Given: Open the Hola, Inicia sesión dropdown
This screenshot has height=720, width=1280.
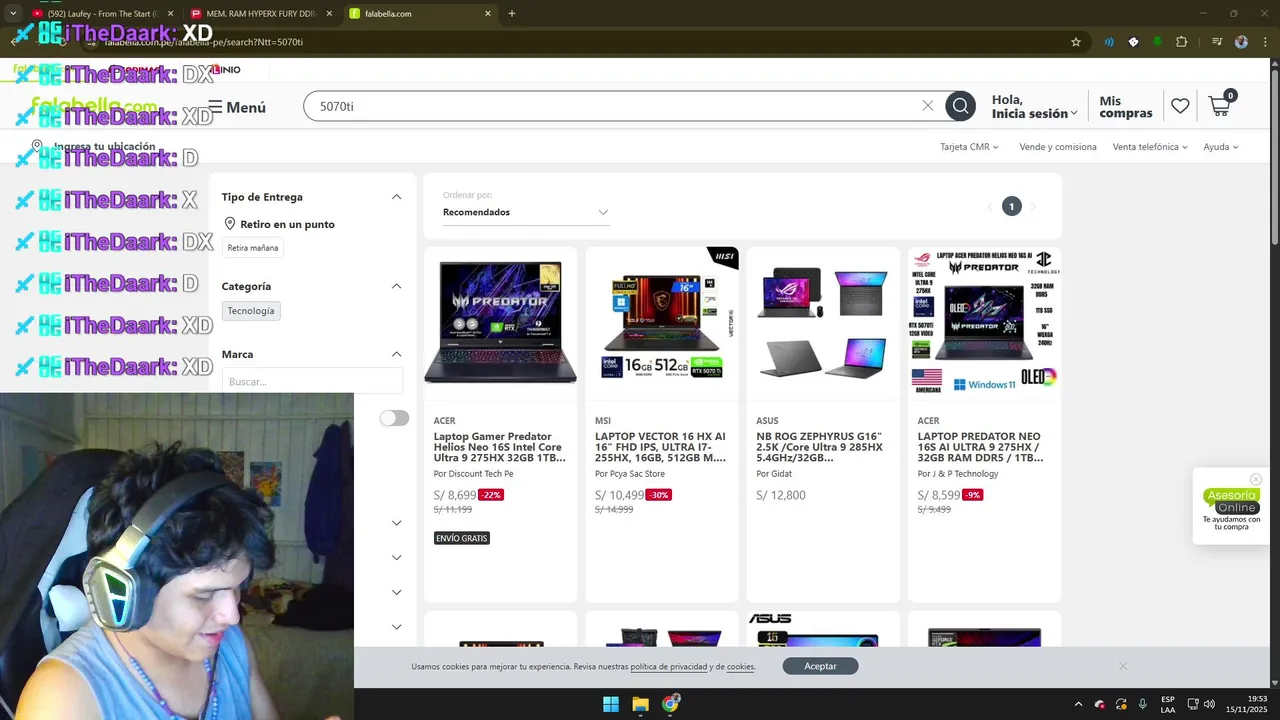Looking at the screenshot, I should pos(1034,106).
